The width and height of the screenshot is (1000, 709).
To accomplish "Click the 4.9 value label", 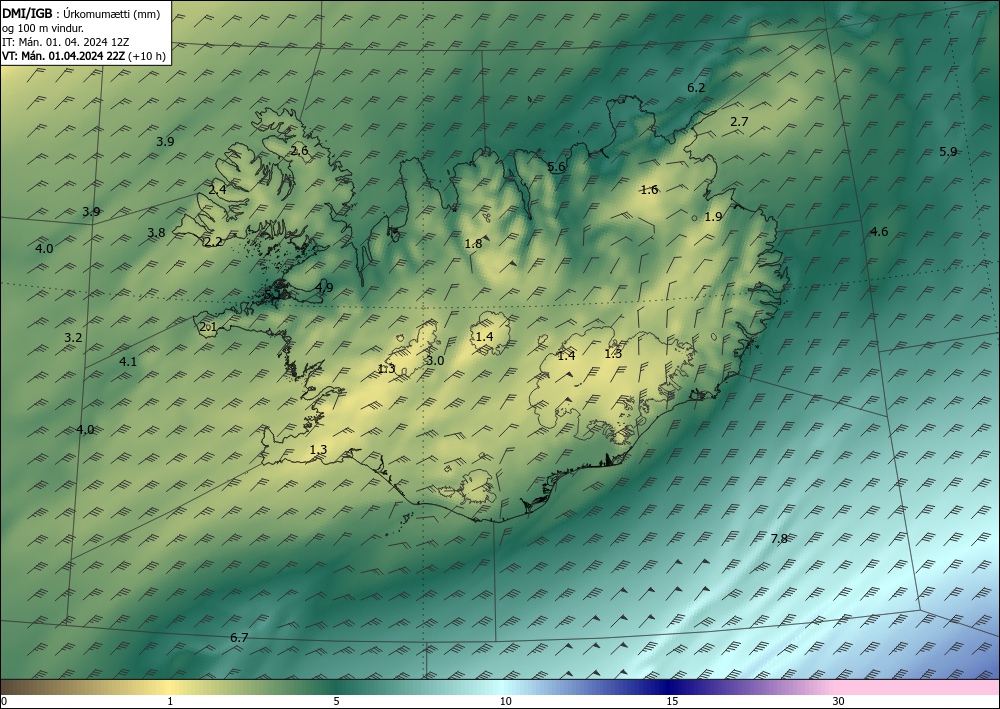I will 324,288.
